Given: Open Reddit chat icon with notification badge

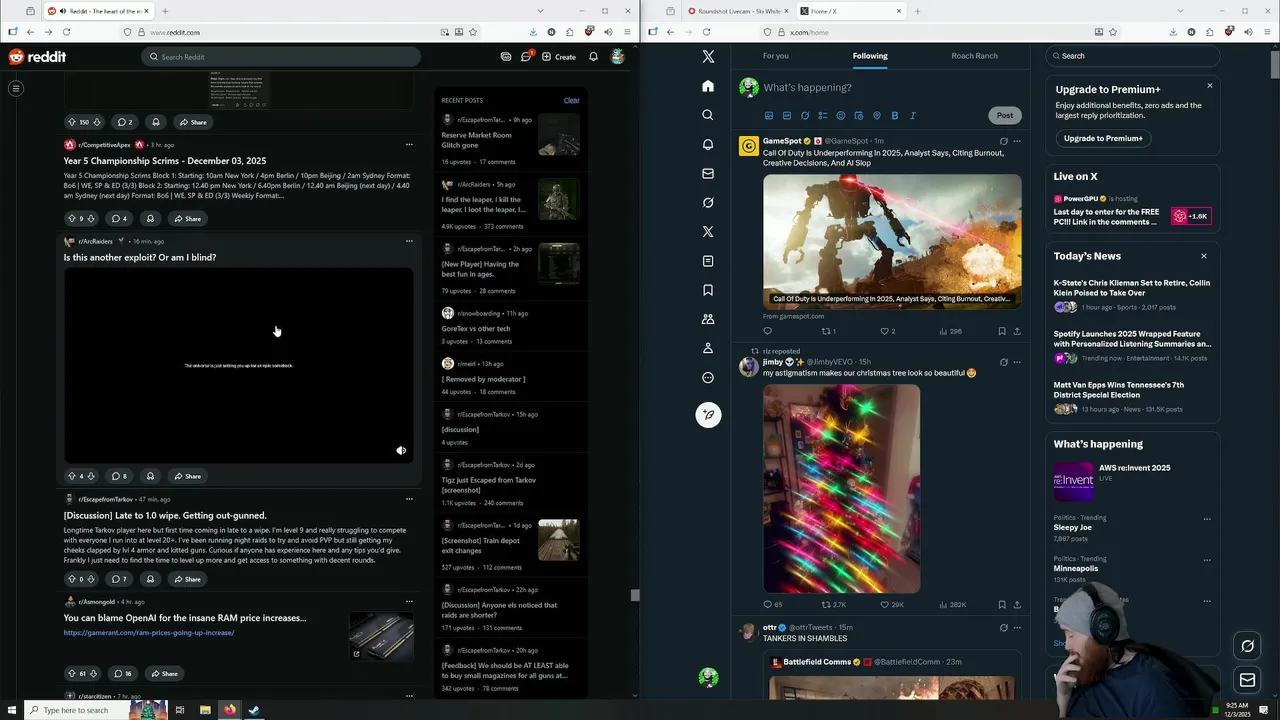Looking at the screenshot, I should click(x=526, y=57).
